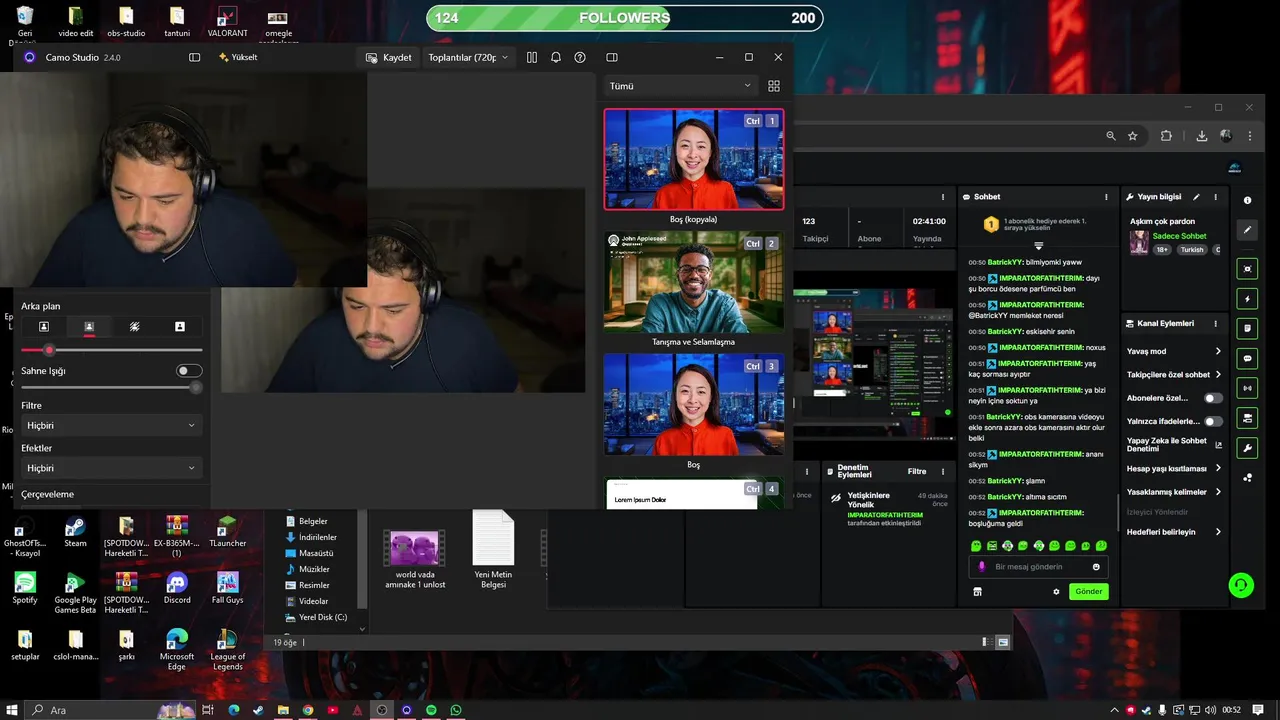1280x720 pixels.
Task: Edit stream info with Yayın bilgisi pencil
Action: [1196, 197]
